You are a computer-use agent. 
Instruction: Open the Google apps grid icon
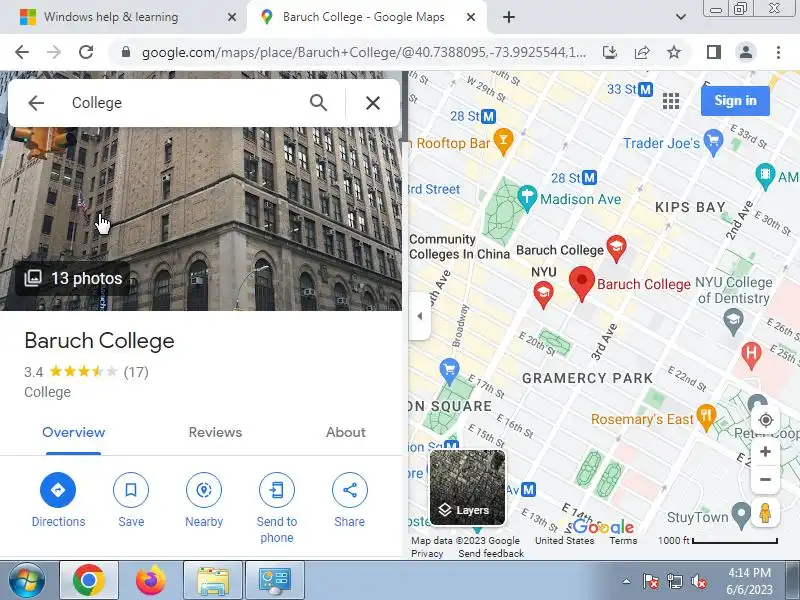tap(671, 101)
